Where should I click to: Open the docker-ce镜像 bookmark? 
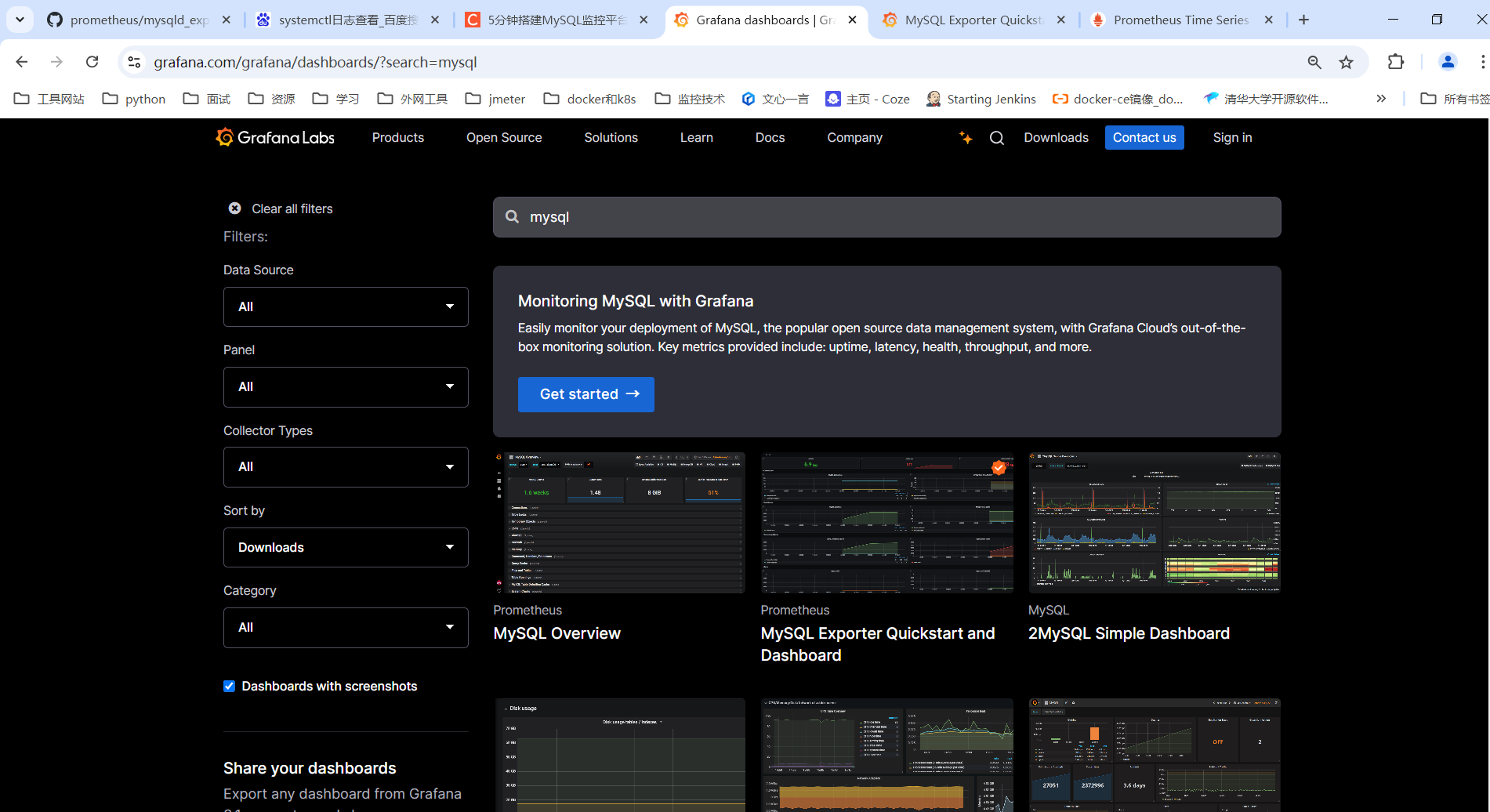1118,99
